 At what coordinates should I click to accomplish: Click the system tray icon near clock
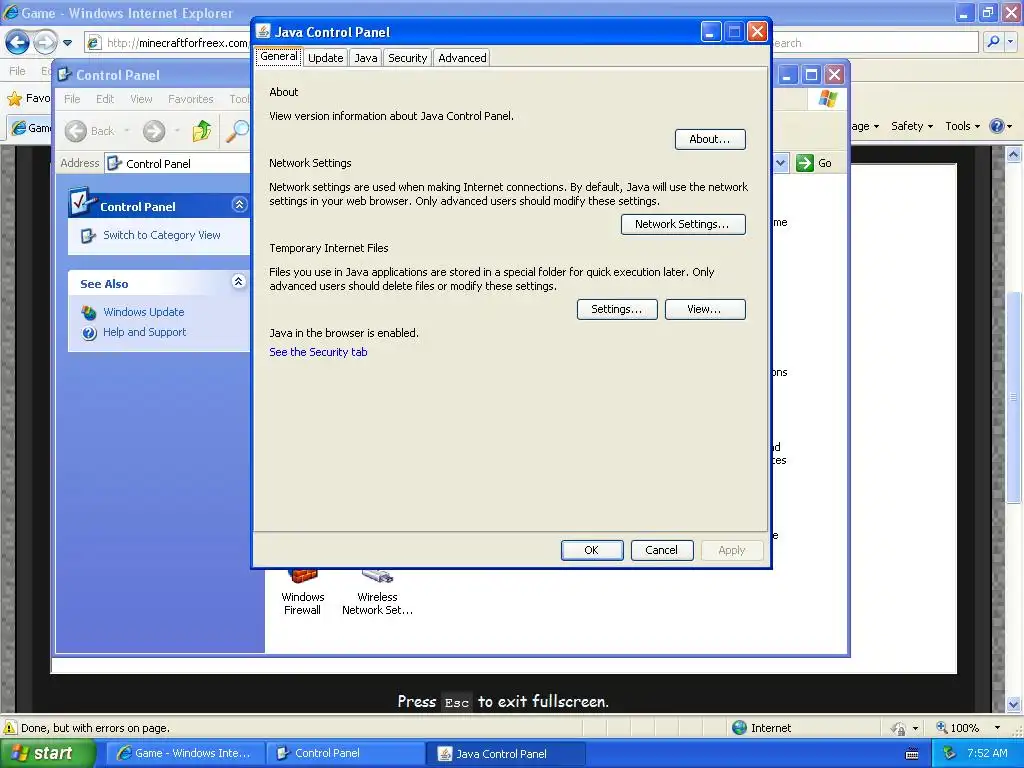[949, 753]
